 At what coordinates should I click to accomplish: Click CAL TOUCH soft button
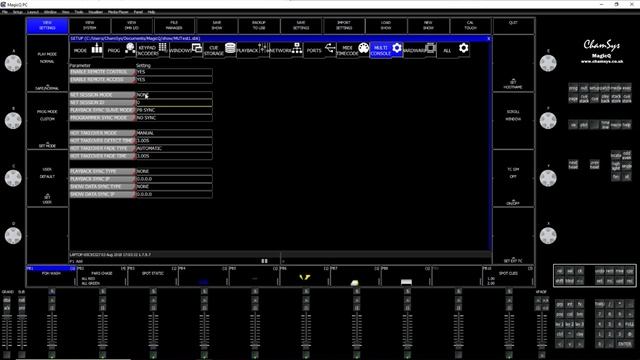tap(471, 26)
